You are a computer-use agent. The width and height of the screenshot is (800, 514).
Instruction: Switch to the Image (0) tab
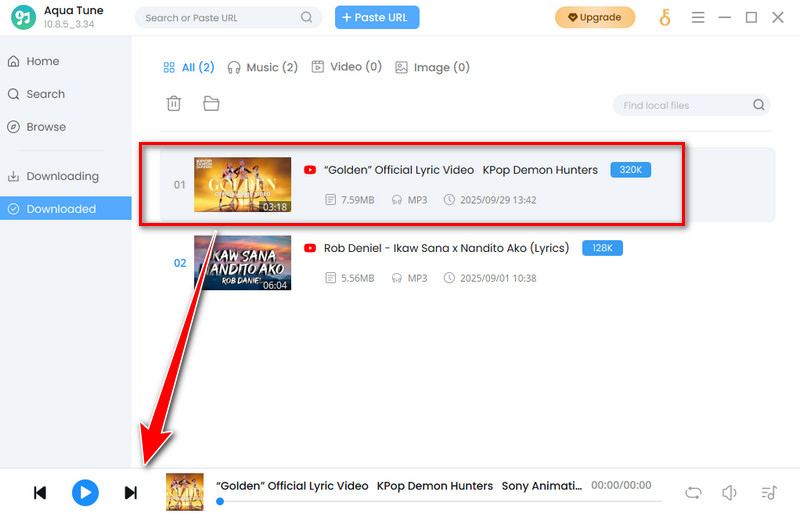point(433,67)
